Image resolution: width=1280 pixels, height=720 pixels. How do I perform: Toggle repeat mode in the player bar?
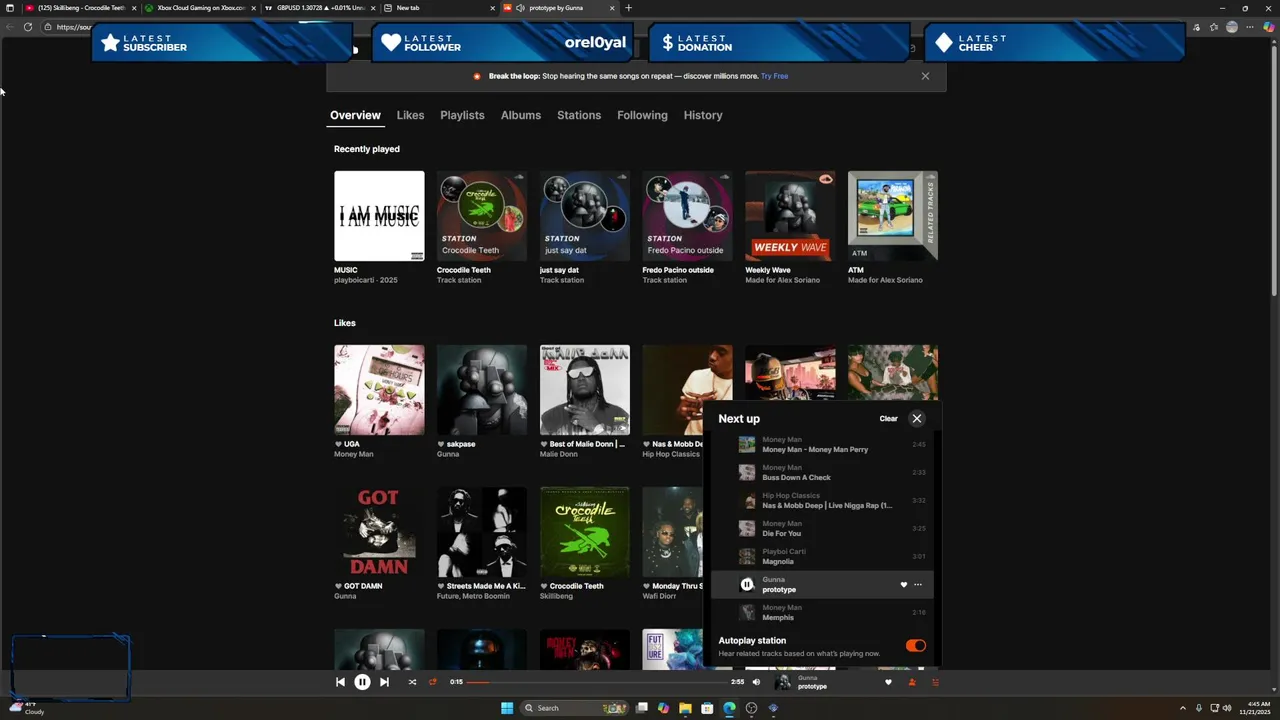(433, 682)
